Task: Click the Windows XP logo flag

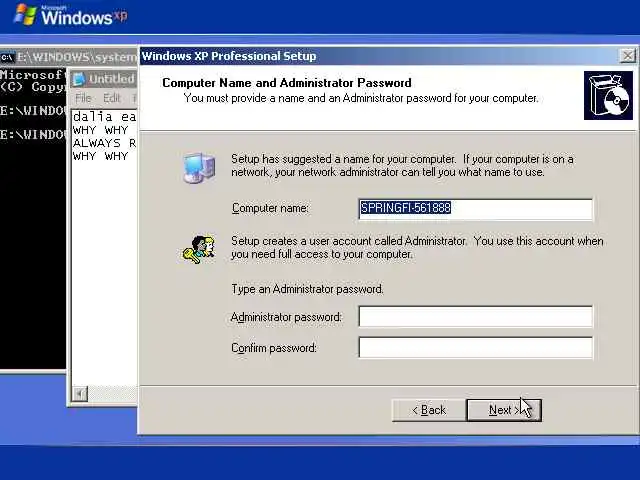Action: click(x=25, y=14)
